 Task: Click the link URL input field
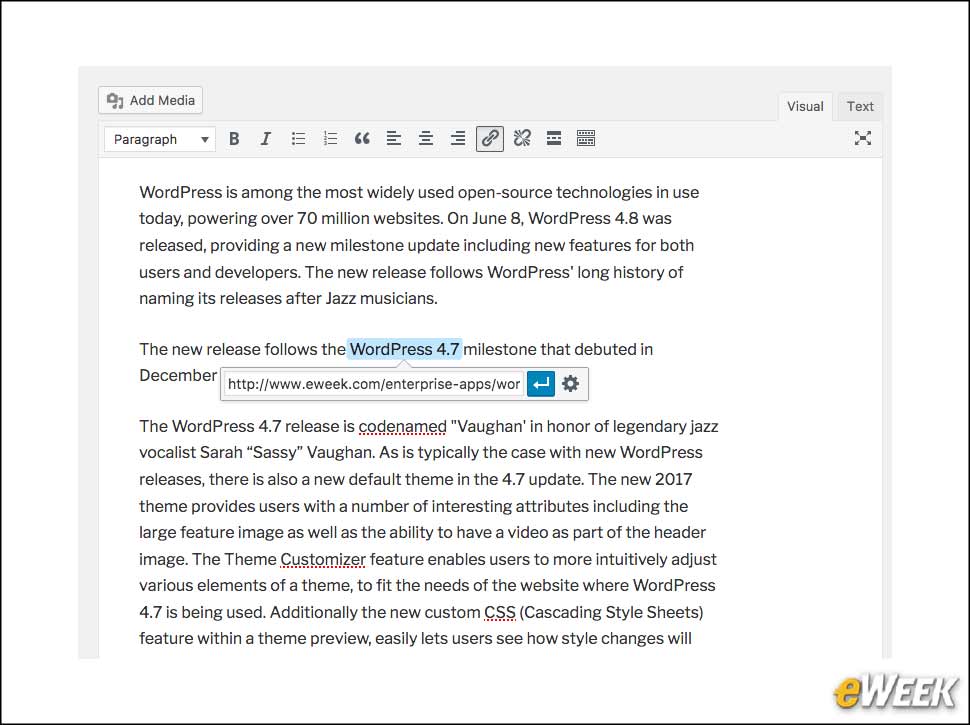point(374,384)
